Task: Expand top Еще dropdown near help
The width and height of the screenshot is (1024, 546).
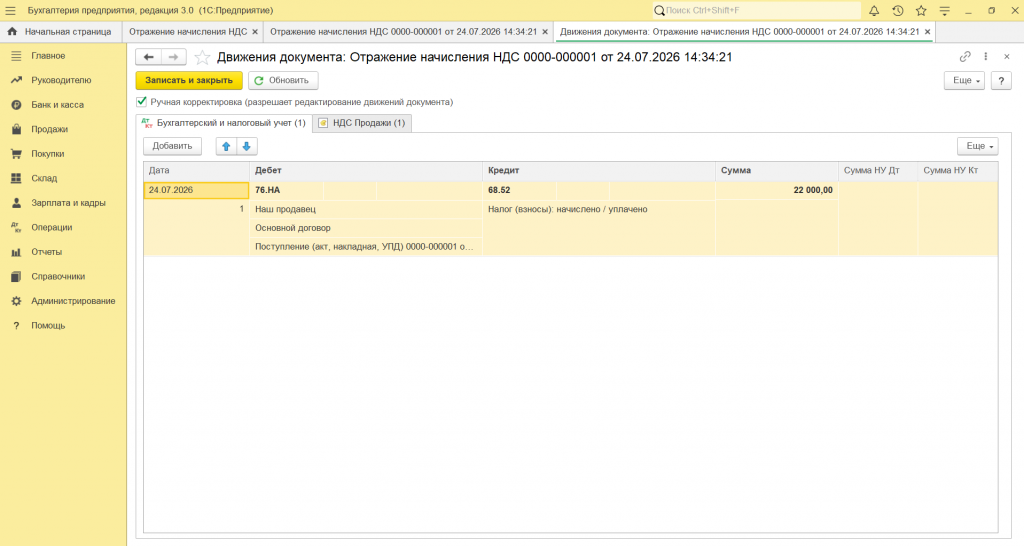Action: click(x=964, y=80)
